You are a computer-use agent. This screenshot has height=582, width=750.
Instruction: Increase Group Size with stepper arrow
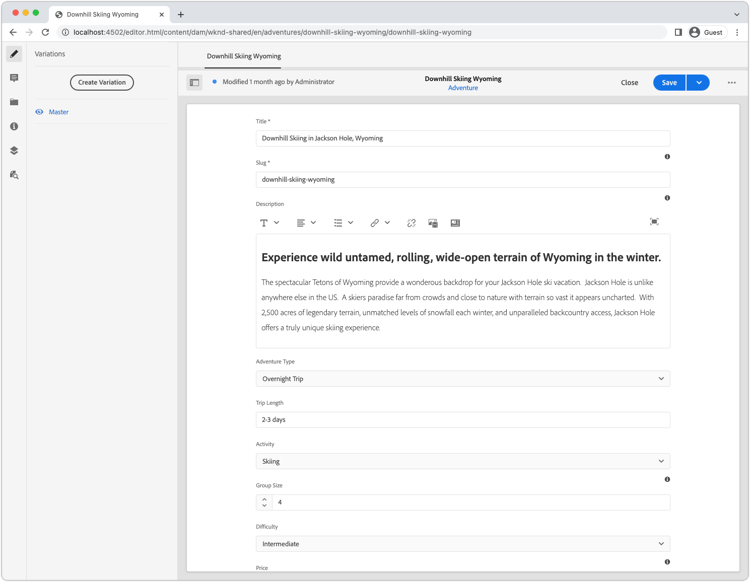point(264,499)
